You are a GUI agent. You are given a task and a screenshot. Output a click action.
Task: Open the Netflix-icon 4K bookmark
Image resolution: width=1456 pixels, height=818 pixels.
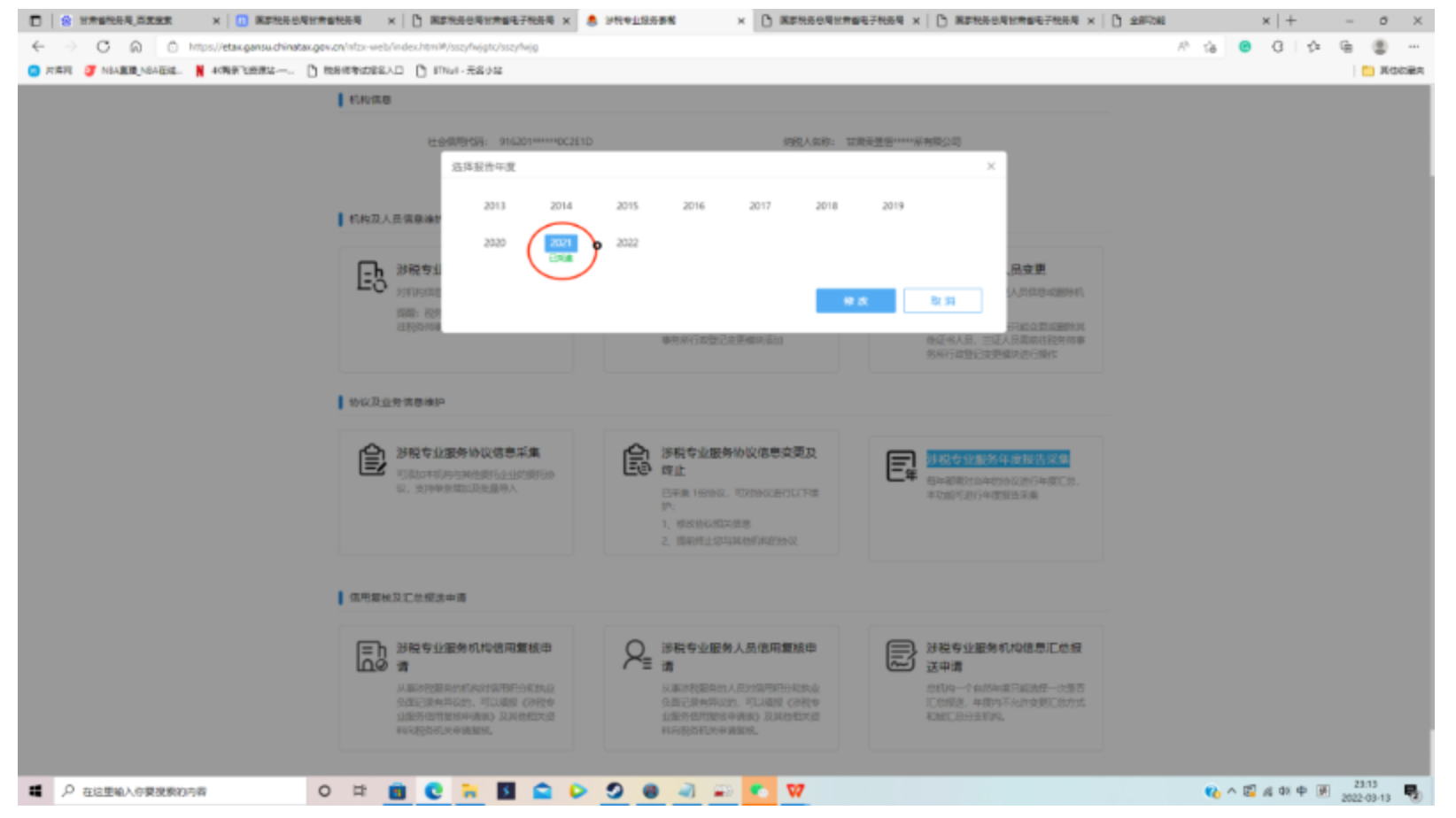point(244,71)
